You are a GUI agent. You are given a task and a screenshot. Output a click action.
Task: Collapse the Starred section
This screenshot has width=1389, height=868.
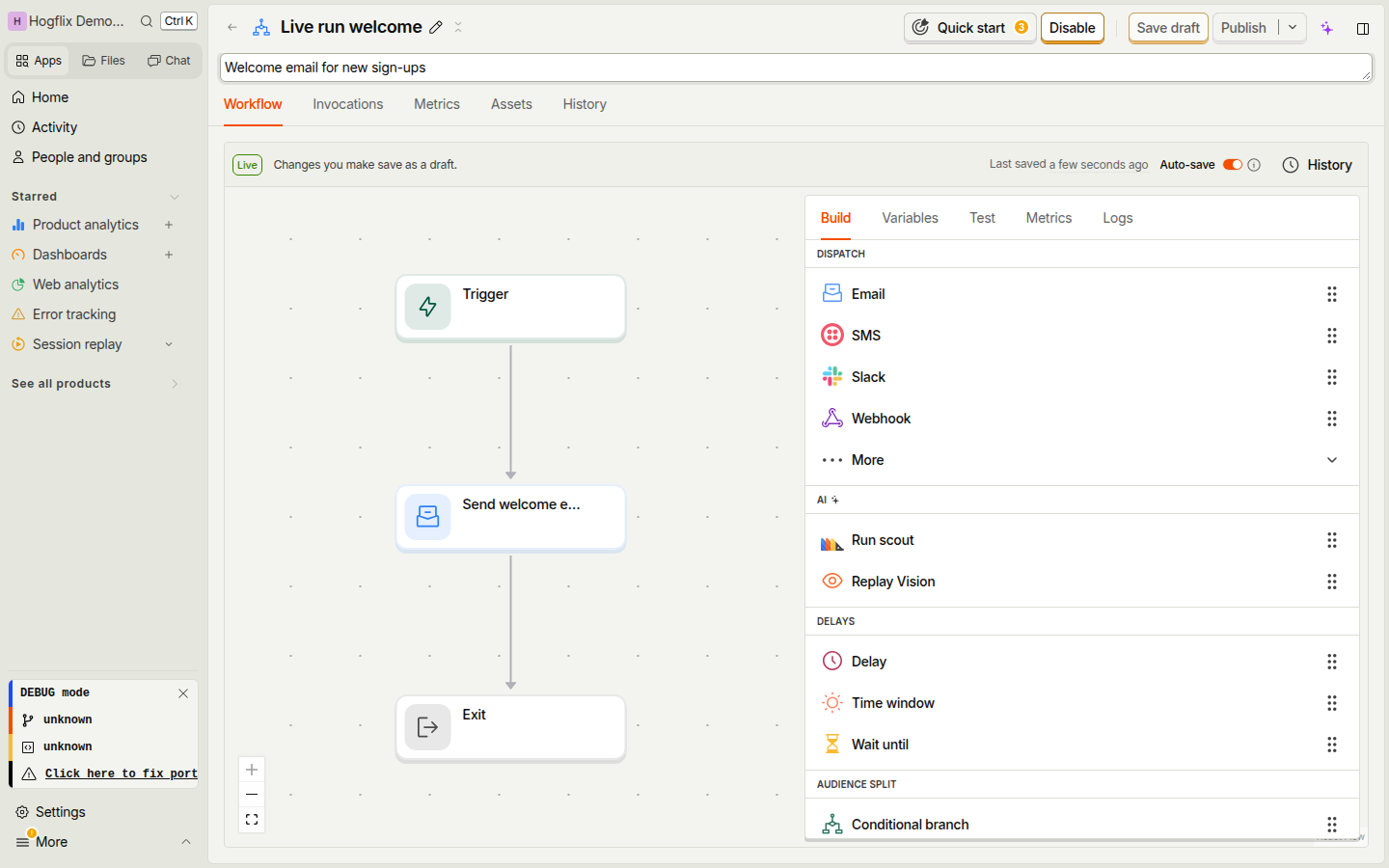point(175,197)
